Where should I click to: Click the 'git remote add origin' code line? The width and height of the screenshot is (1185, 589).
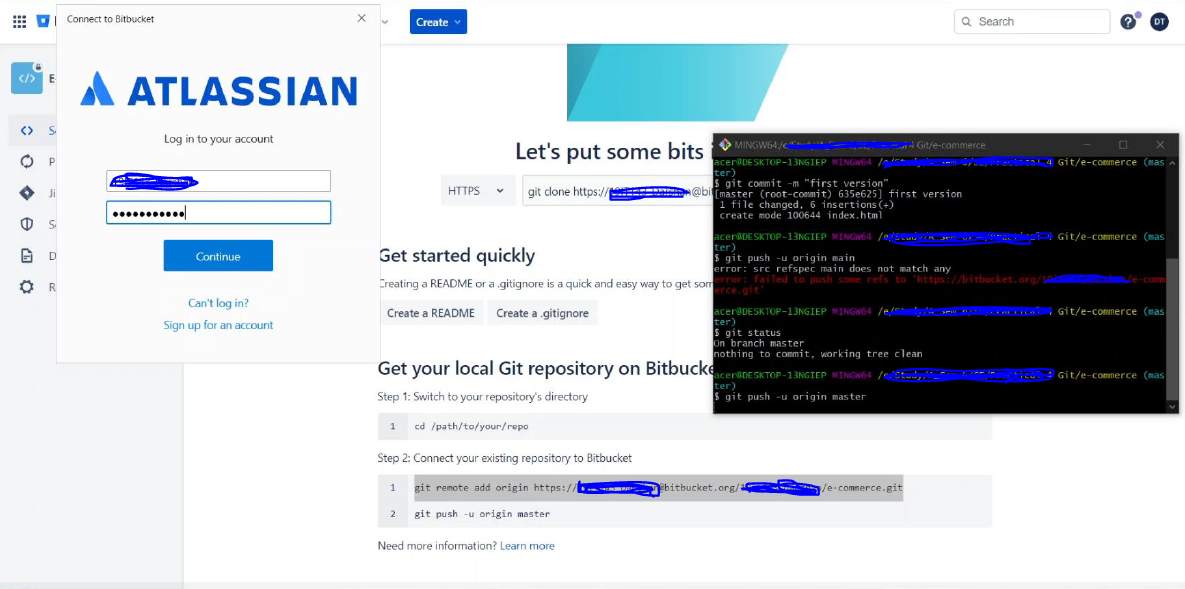pos(658,488)
